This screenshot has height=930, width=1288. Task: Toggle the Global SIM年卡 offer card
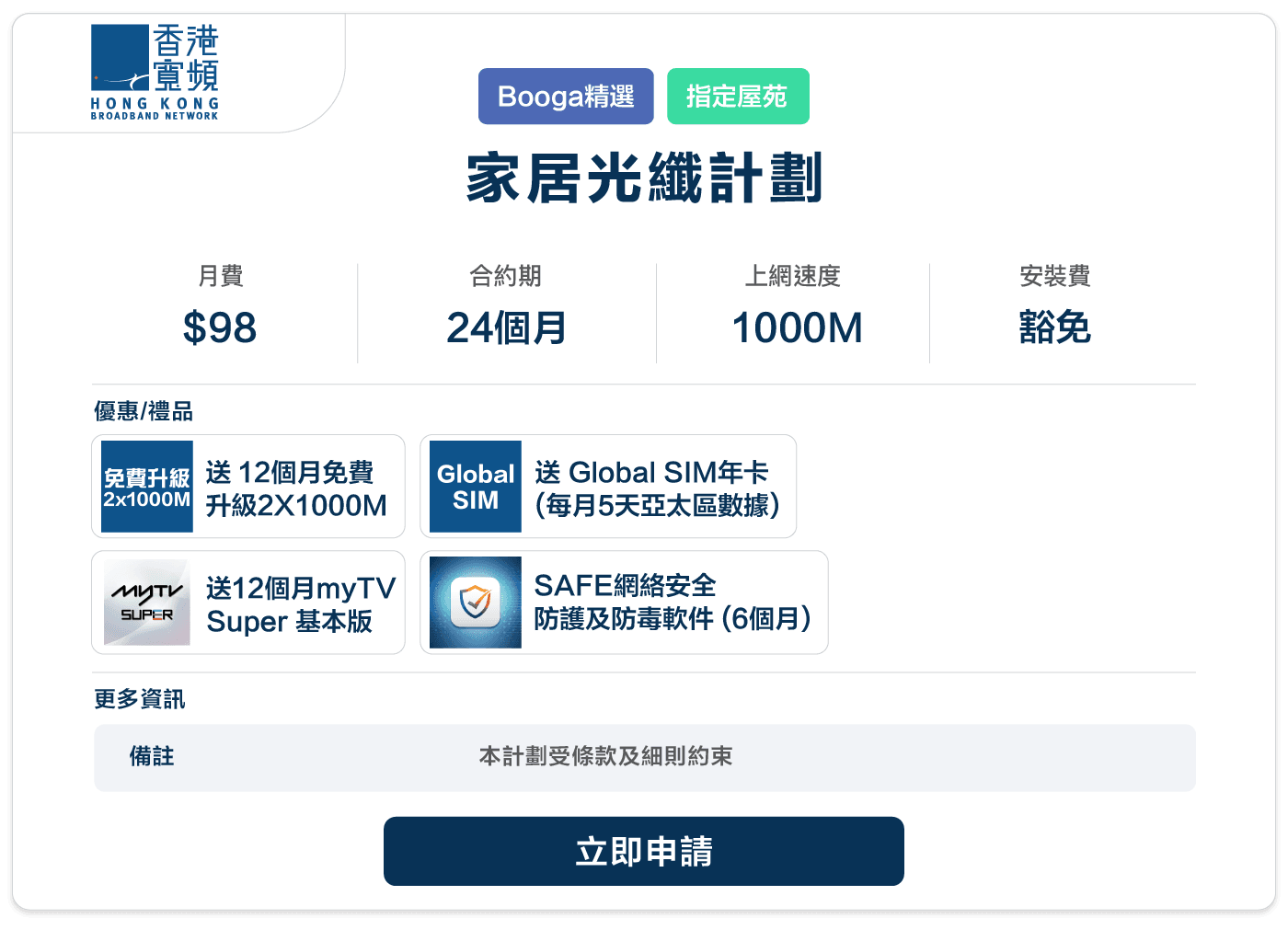tap(609, 486)
